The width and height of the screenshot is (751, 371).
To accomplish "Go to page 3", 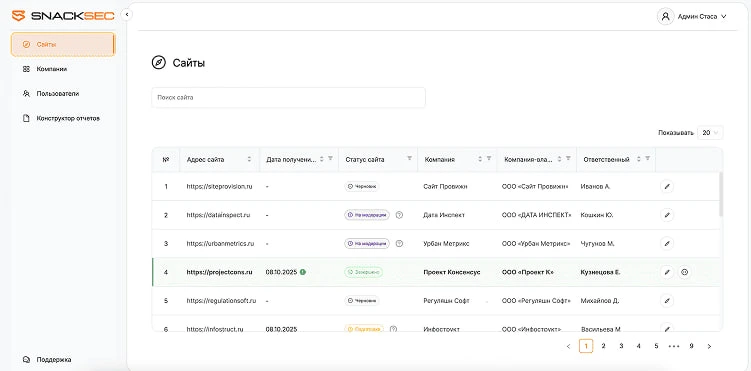I will 621,346.
